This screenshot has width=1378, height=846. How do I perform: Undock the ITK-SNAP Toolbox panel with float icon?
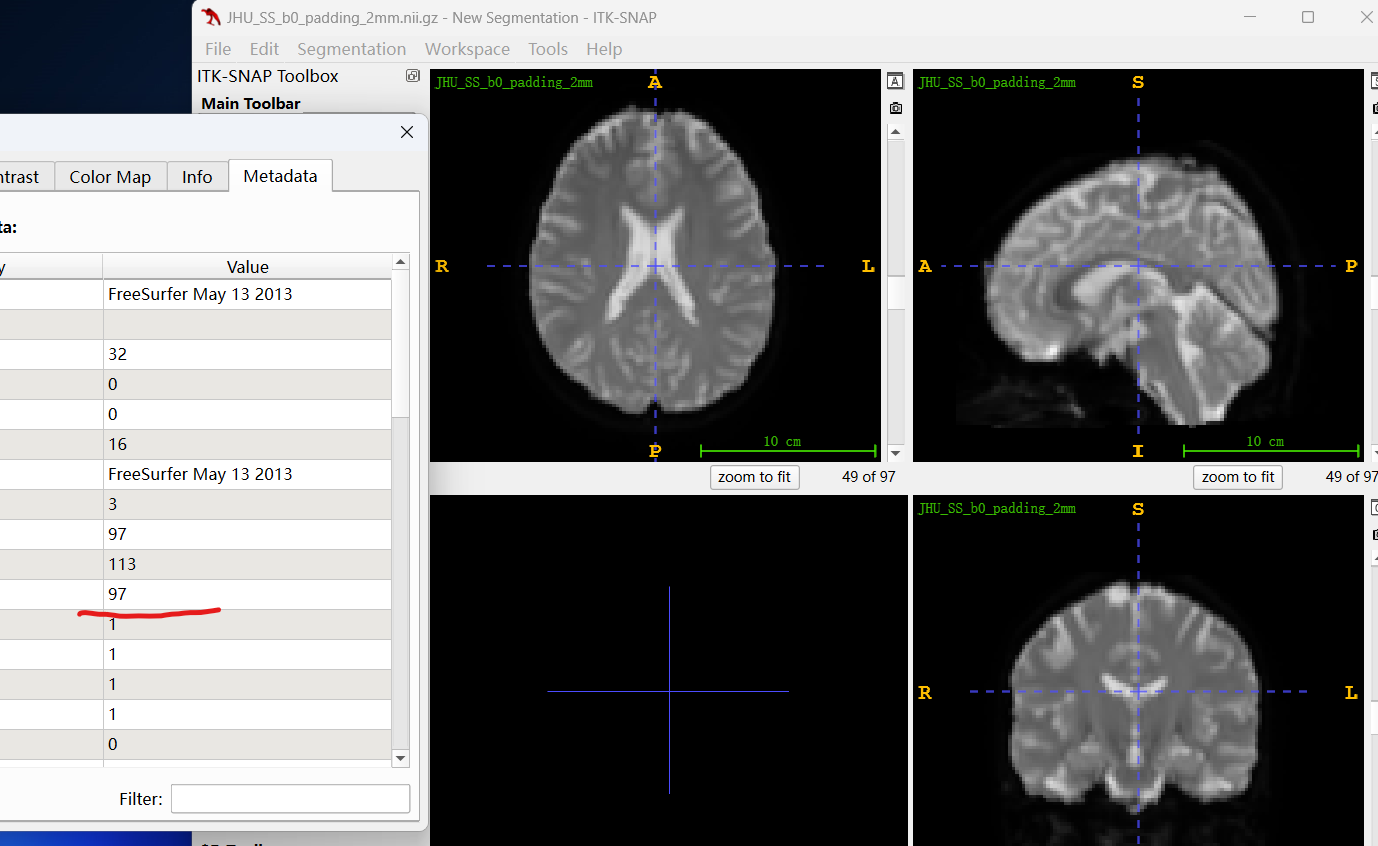point(412,76)
